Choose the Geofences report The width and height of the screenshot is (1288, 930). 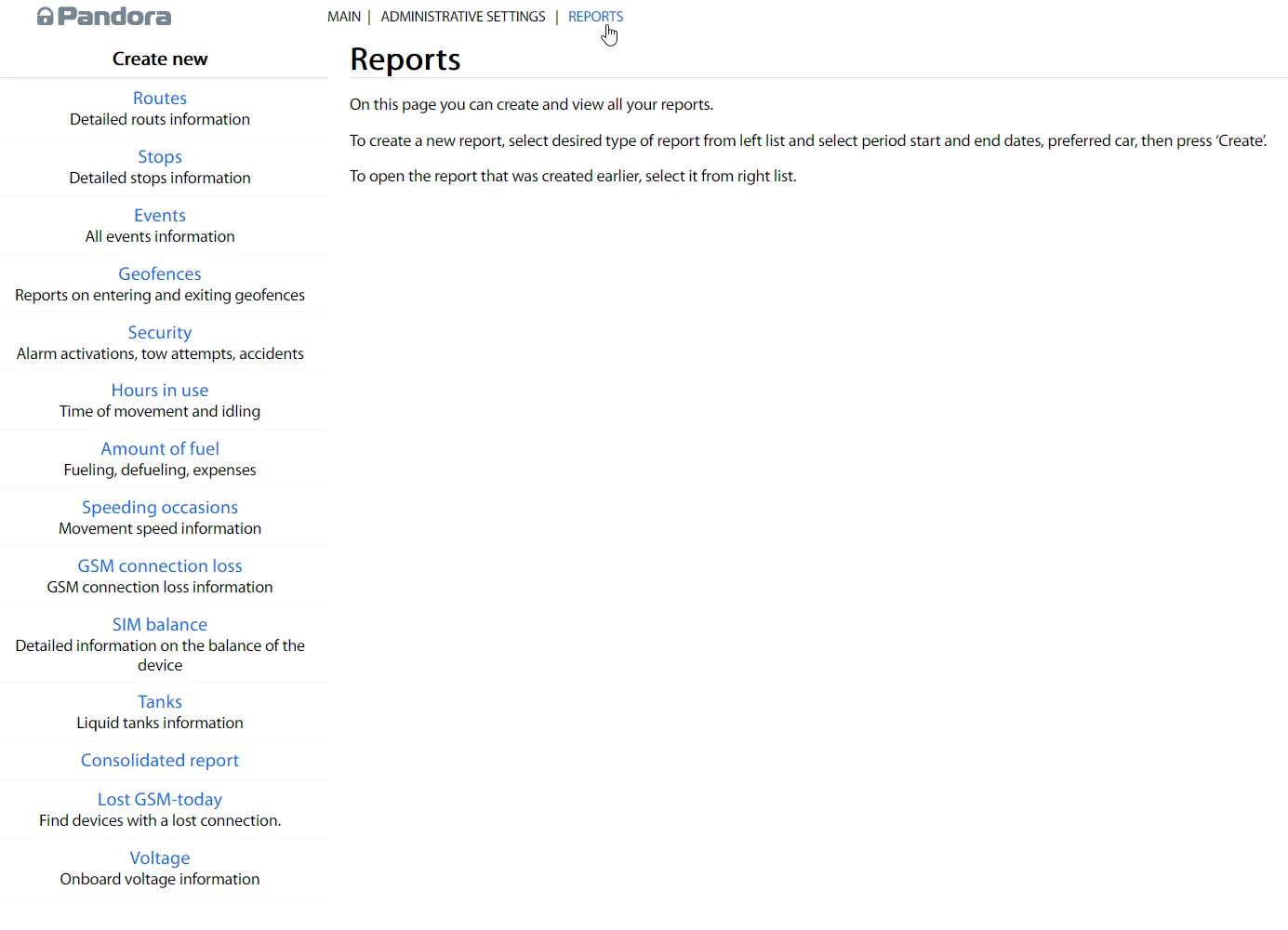pyautogui.click(x=160, y=273)
